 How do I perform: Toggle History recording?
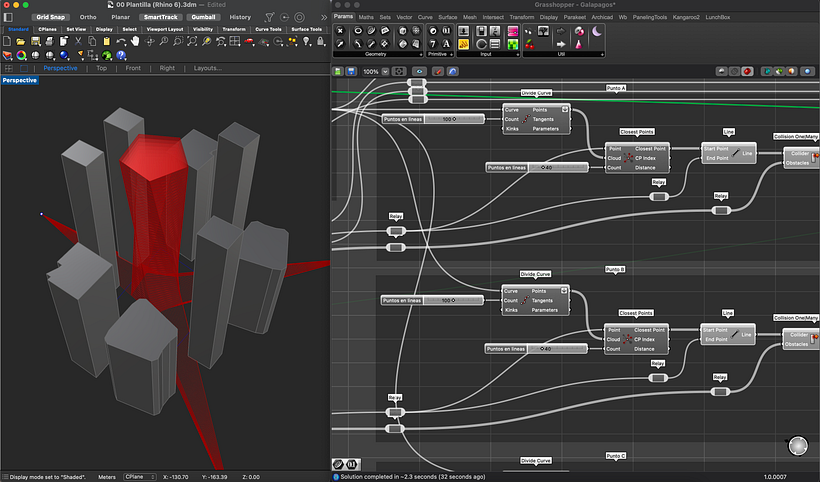[240, 17]
